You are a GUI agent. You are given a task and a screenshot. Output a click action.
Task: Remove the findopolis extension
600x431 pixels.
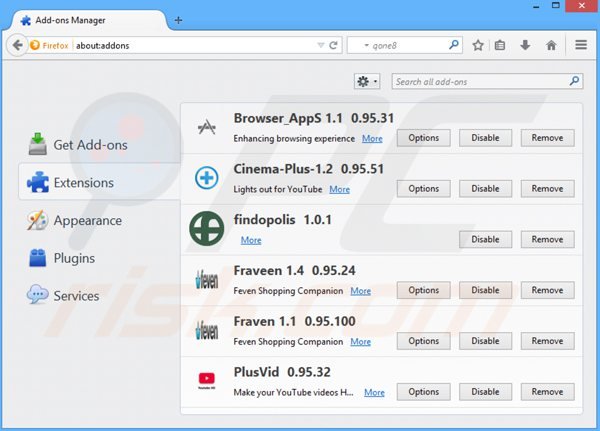click(x=547, y=239)
